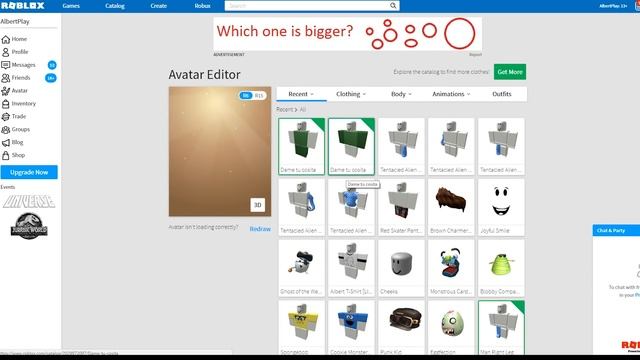Click the AlbertPlay username in sidebar
Screen dimensions: 640x360
15,22
